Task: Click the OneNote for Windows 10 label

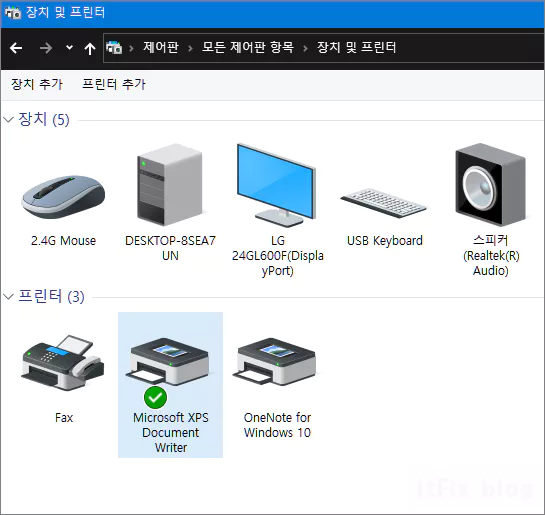Action: click(x=277, y=425)
